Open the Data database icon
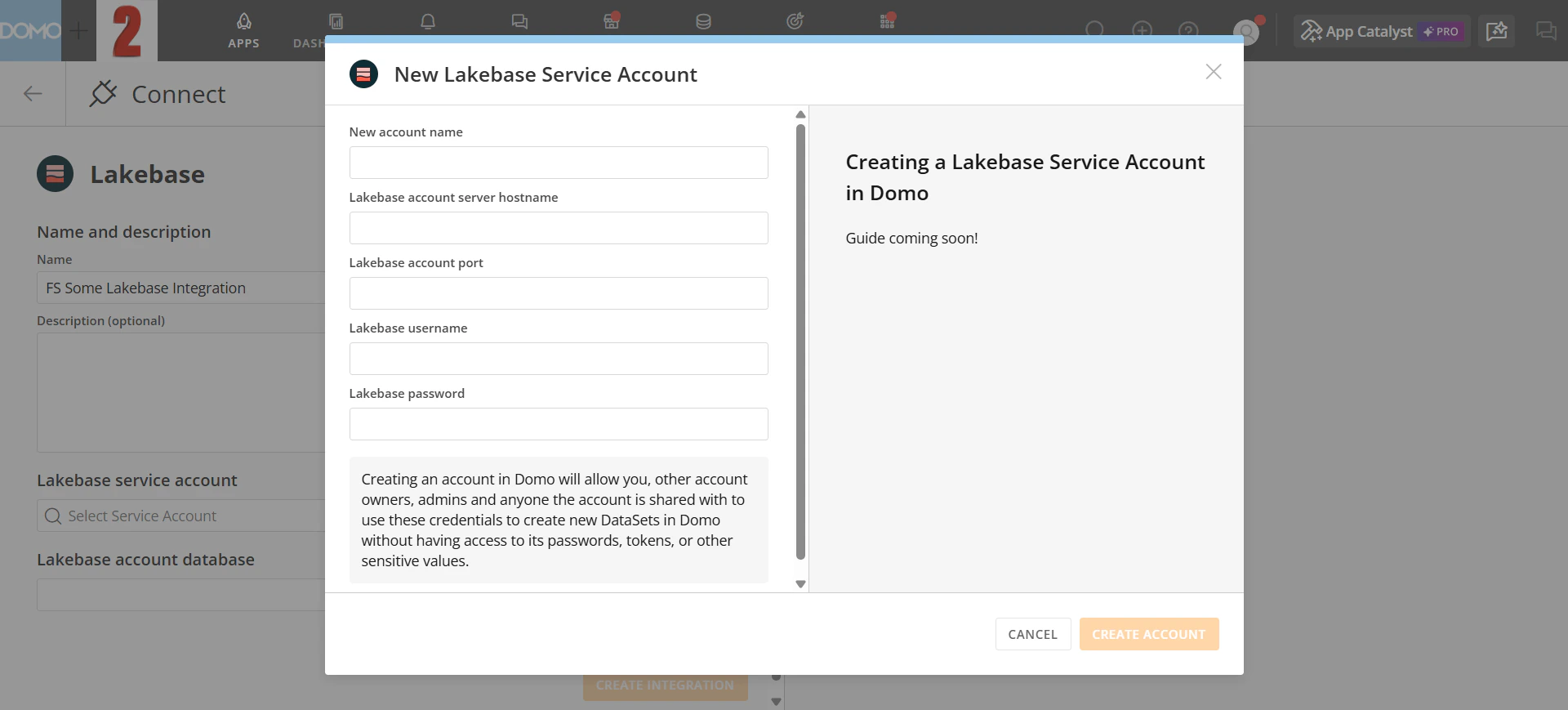The height and width of the screenshot is (710, 1568). (703, 21)
